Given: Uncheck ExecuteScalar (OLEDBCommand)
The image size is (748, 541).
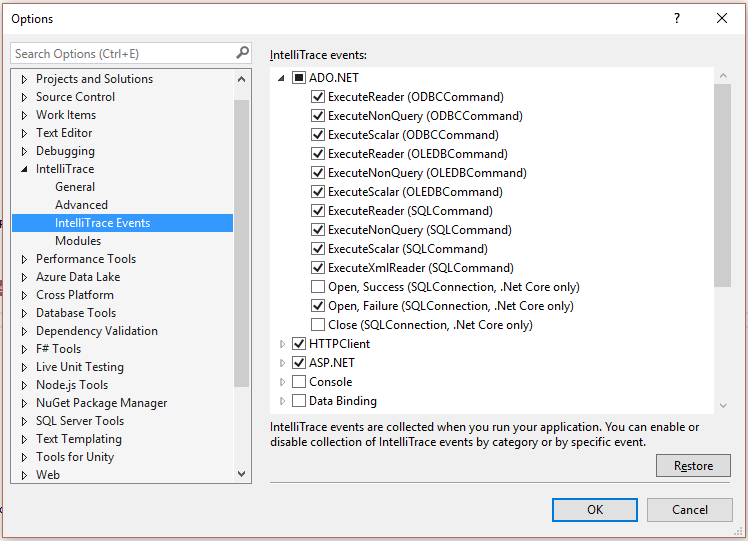Looking at the screenshot, I should click(318, 192).
